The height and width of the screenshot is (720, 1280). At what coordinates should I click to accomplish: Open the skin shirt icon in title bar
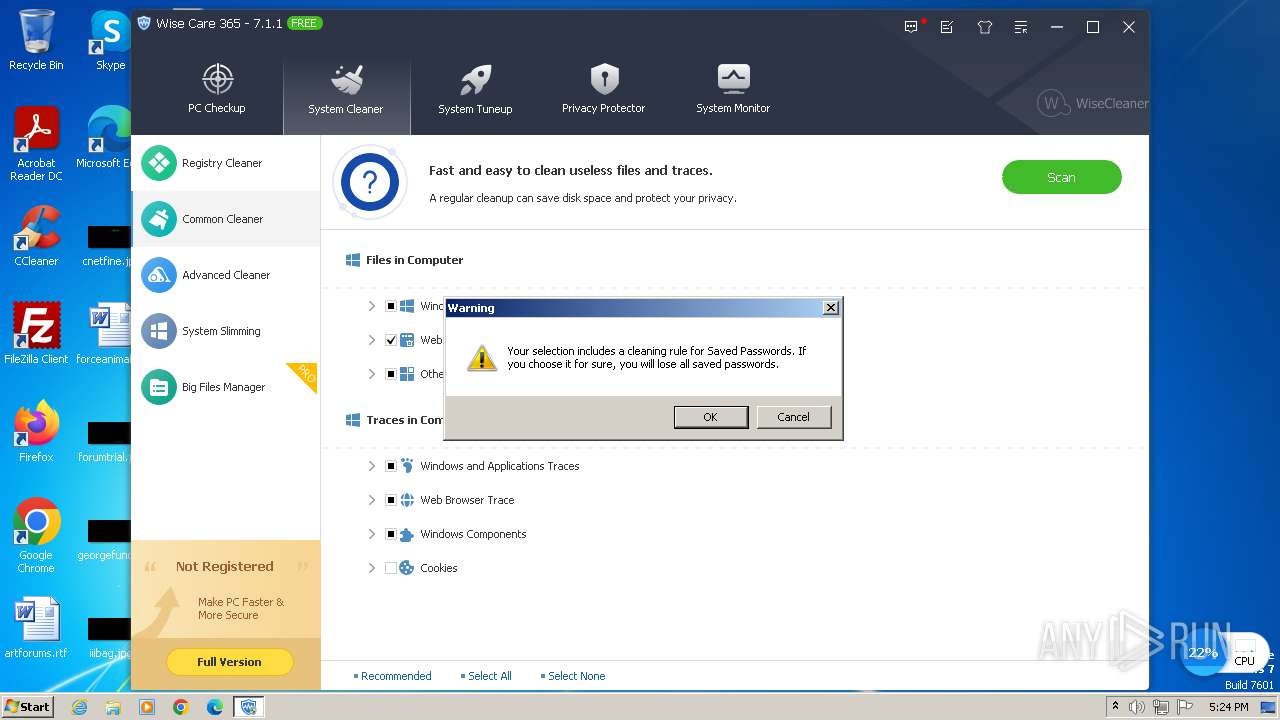[x=984, y=27]
